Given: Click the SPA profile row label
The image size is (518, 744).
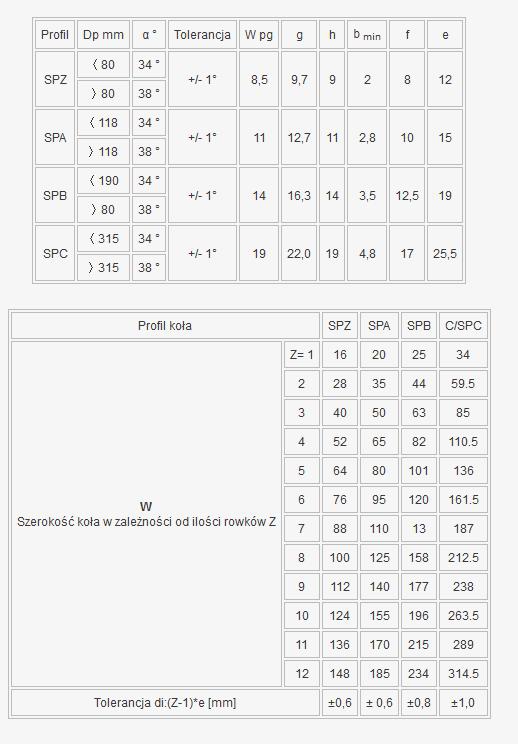Looking at the screenshot, I should 55,138.
